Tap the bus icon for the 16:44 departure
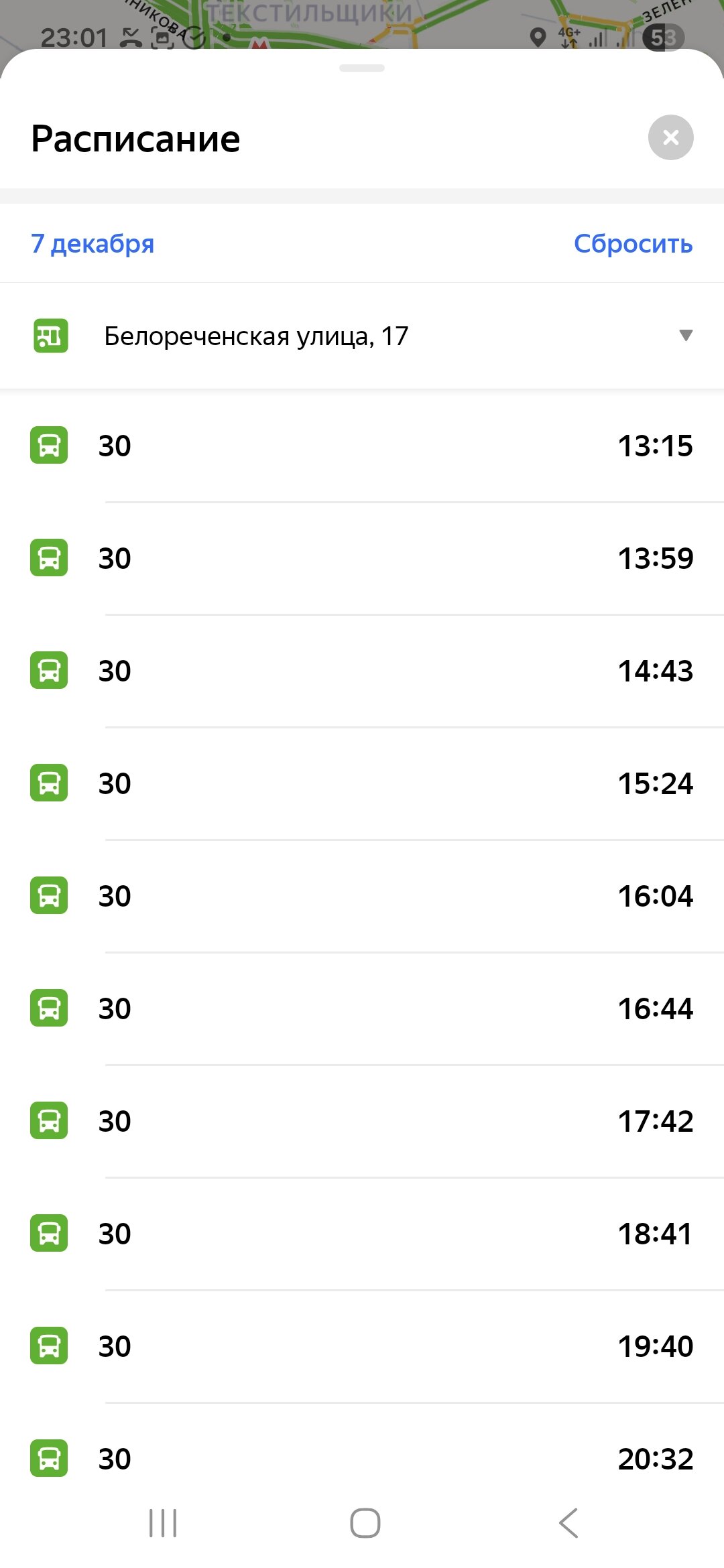The image size is (724, 1568). pyautogui.click(x=49, y=1008)
